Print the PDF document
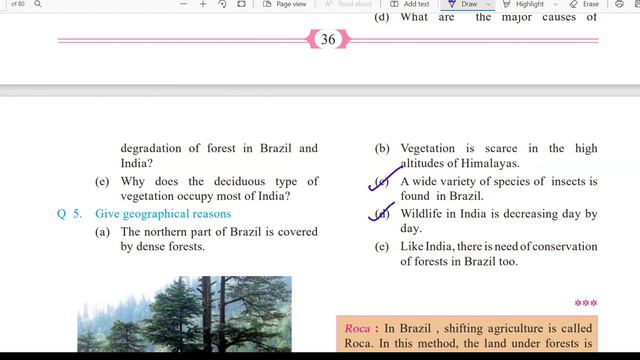This screenshot has height=360, width=640. (619, 4)
